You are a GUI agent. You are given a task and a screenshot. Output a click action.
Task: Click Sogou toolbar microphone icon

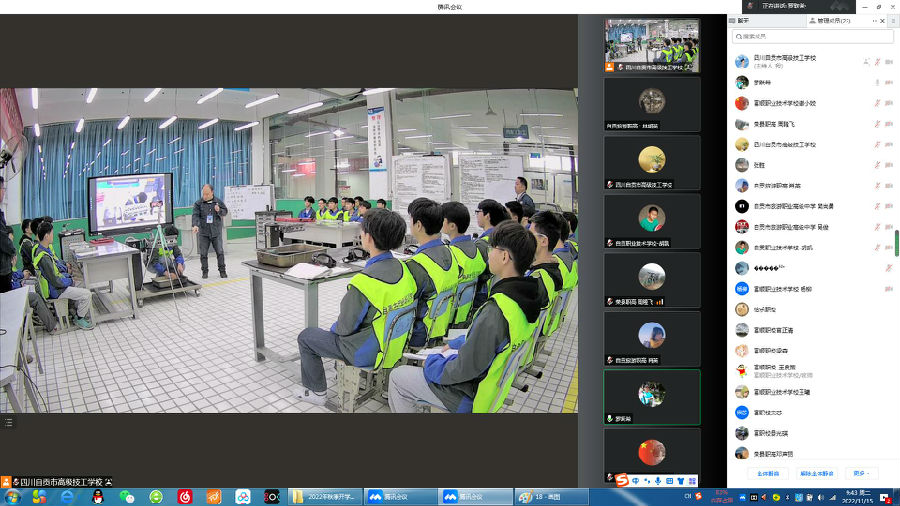[x=658, y=481]
